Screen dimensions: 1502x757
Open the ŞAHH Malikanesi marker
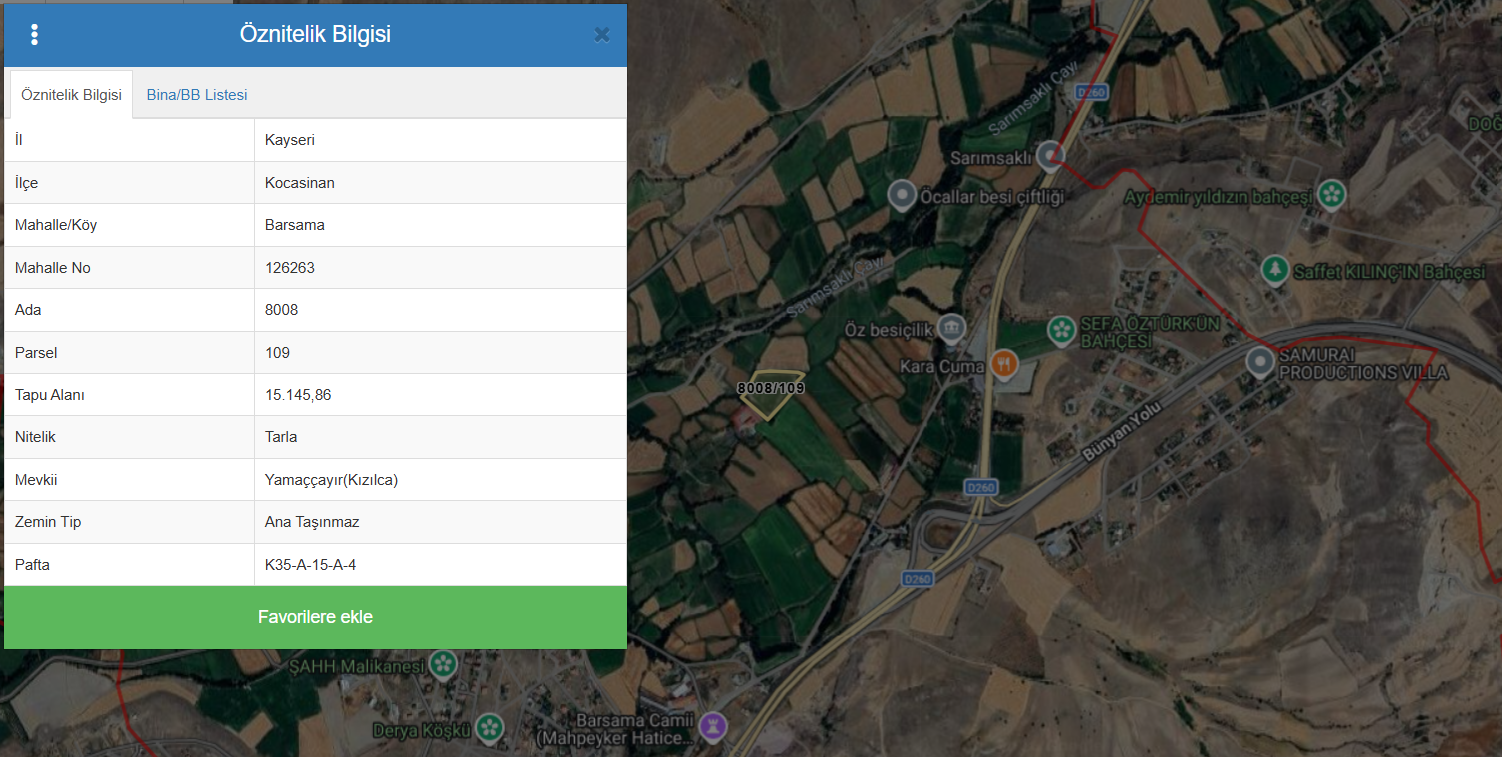[443, 664]
